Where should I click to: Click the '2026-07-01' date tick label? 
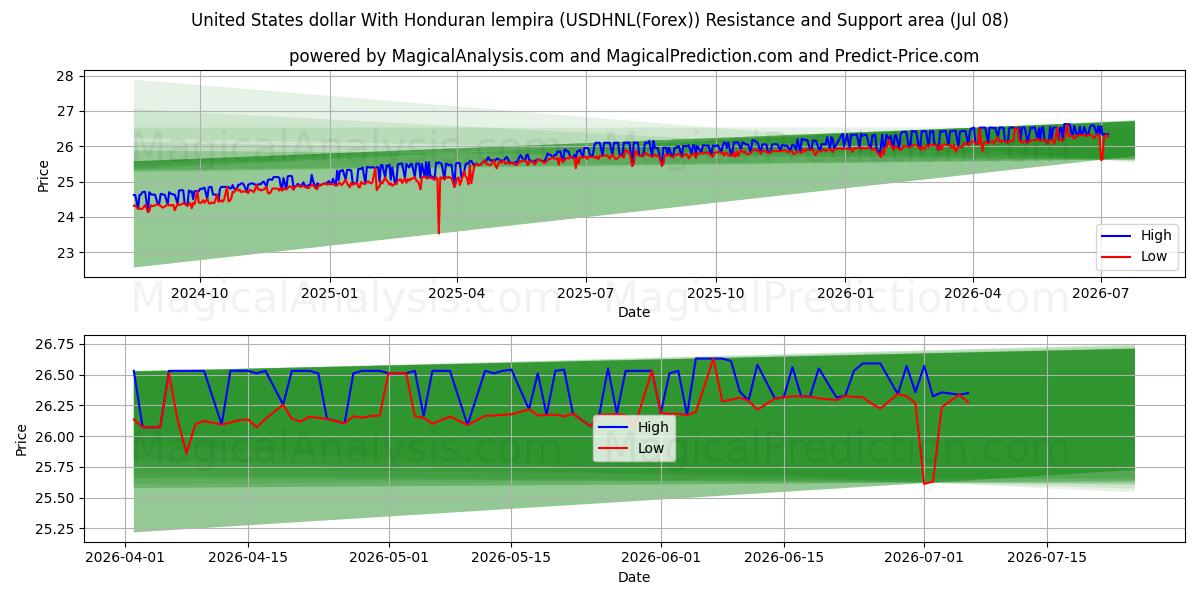924,557
